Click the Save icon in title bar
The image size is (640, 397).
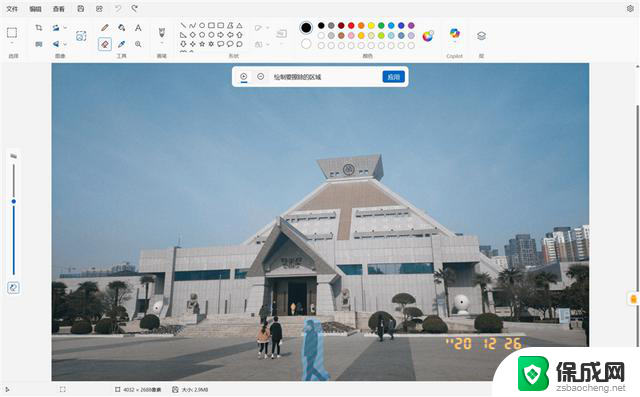click(81, 9)
